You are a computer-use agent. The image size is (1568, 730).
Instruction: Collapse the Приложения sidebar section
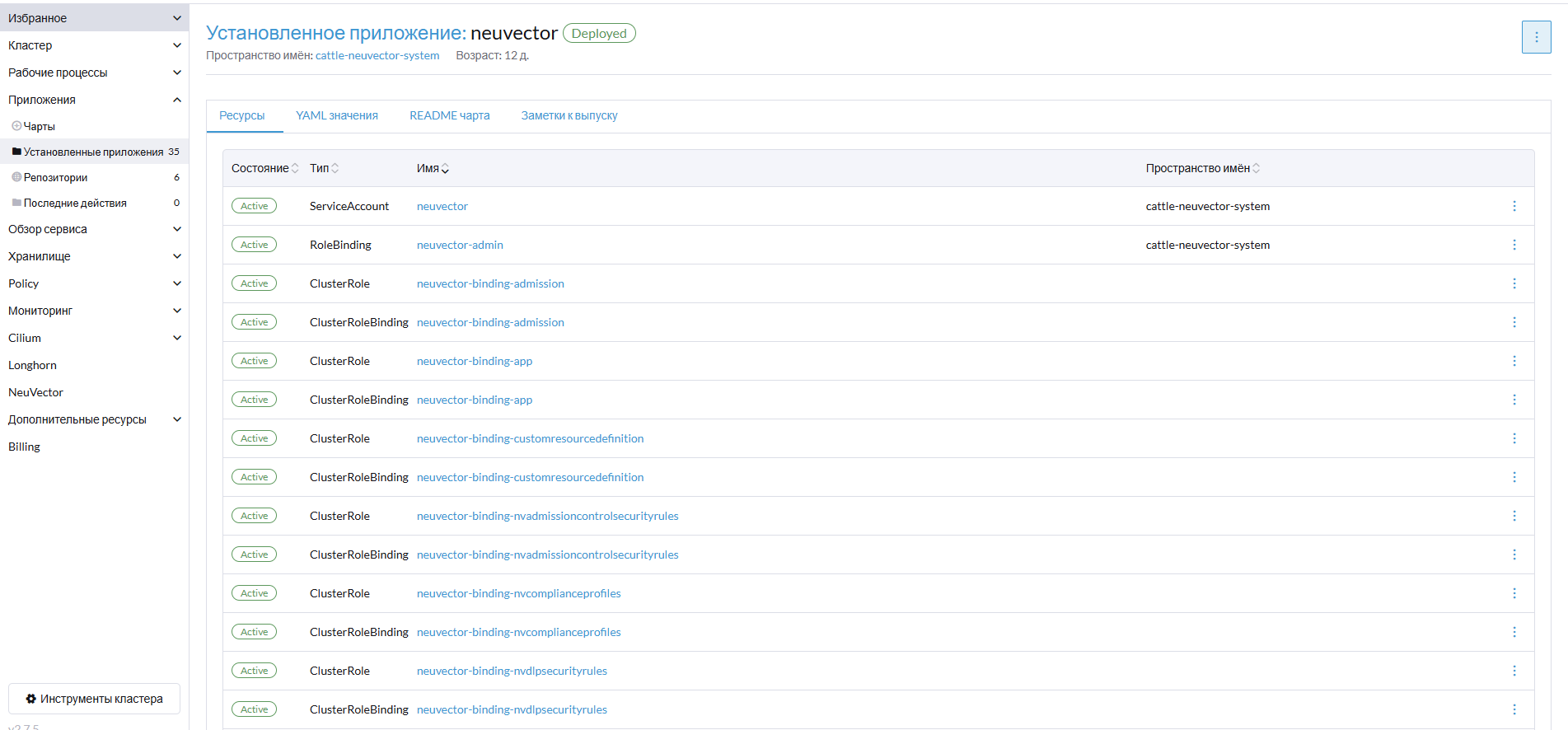point(176,100)
